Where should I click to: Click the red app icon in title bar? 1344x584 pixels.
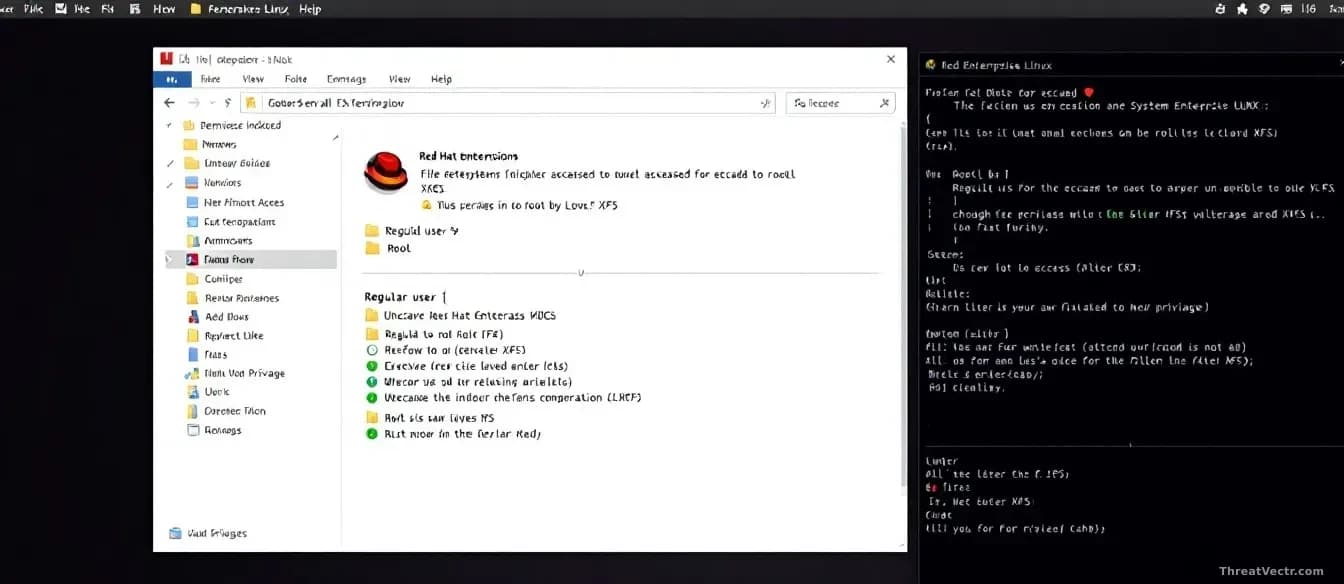point(166,59)
